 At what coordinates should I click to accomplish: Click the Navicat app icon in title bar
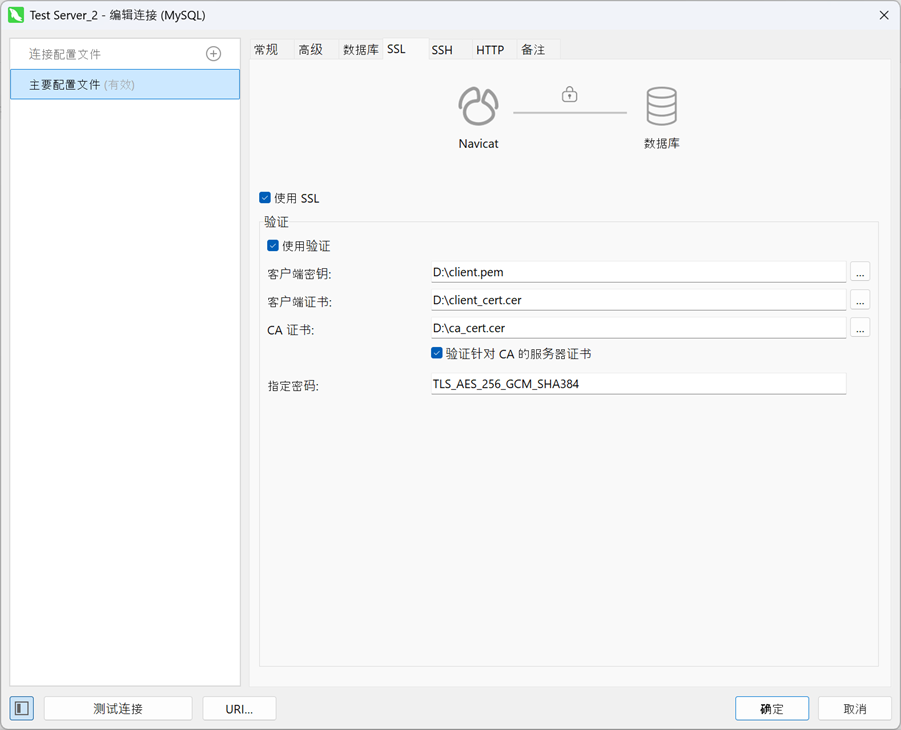click(x=16, y=15)
